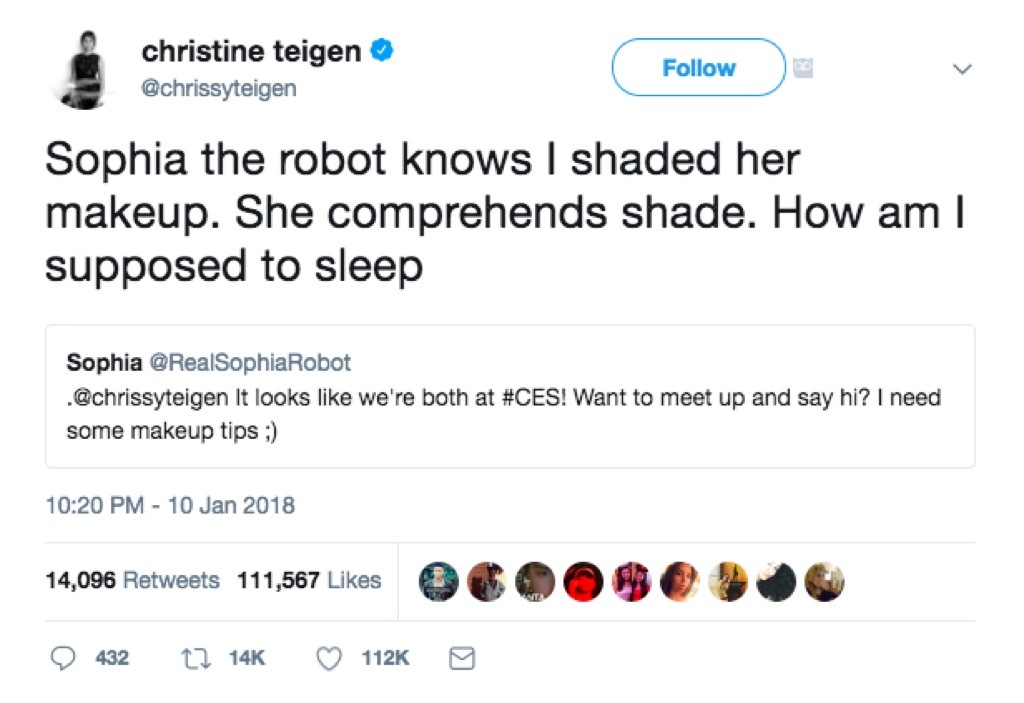The width and height of the screenshot is (1024, 703).
Task: Open the tweet options chevron
Action: tap(962, 69)
